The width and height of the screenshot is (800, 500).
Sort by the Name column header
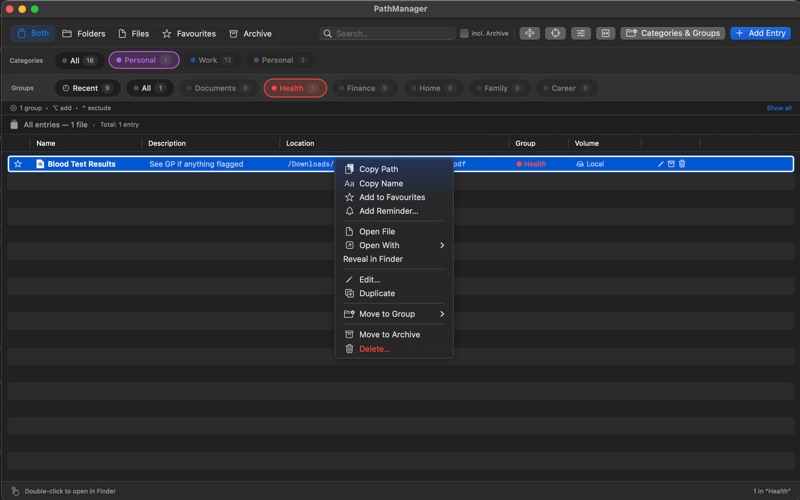[46, 143]
